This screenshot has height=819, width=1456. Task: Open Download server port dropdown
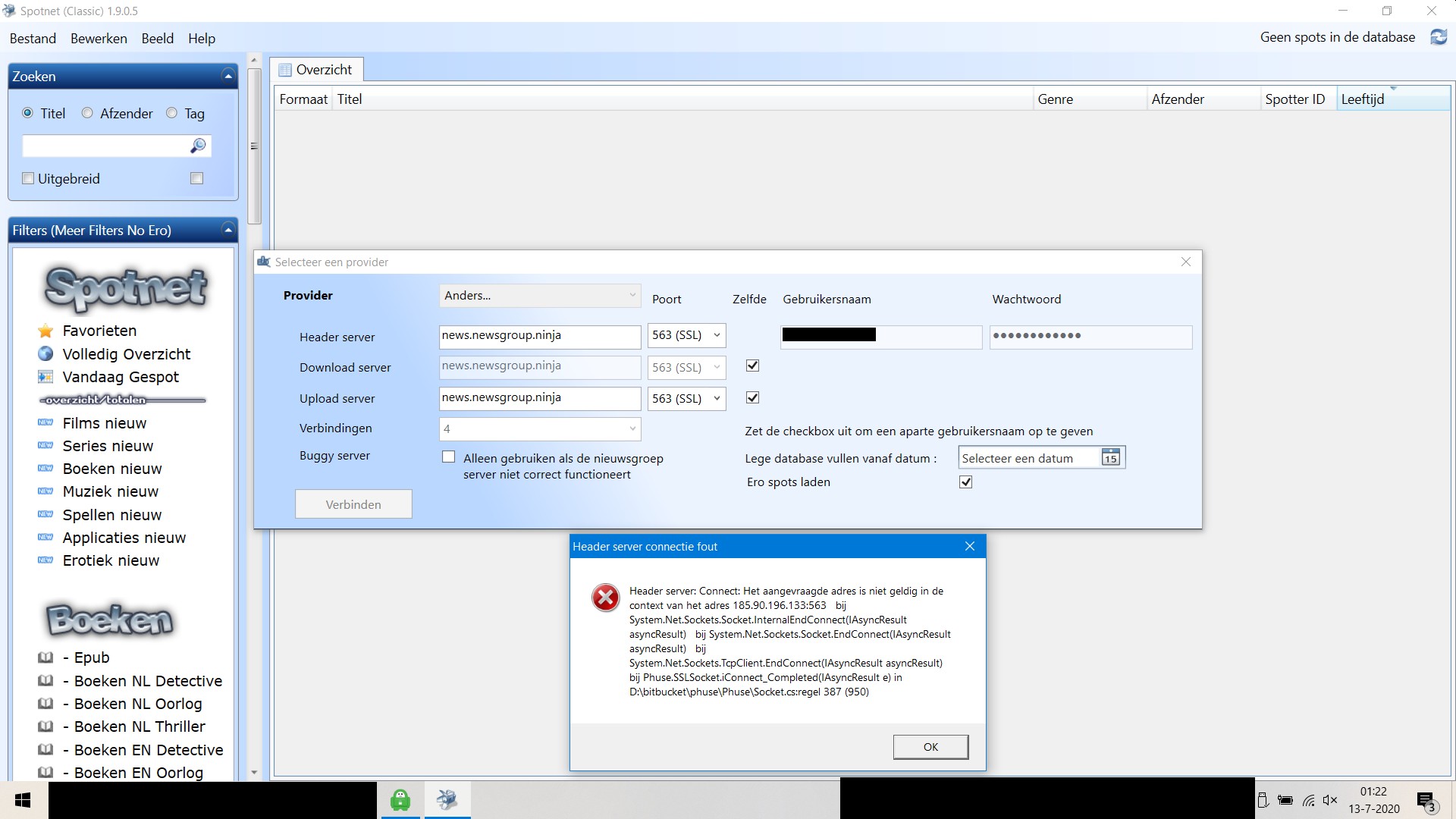[x=686, y=367]
